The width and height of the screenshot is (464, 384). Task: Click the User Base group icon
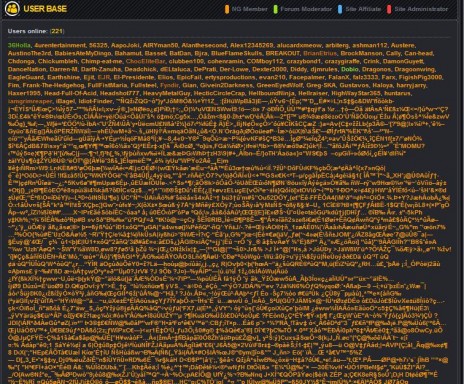tap(12, 8)
